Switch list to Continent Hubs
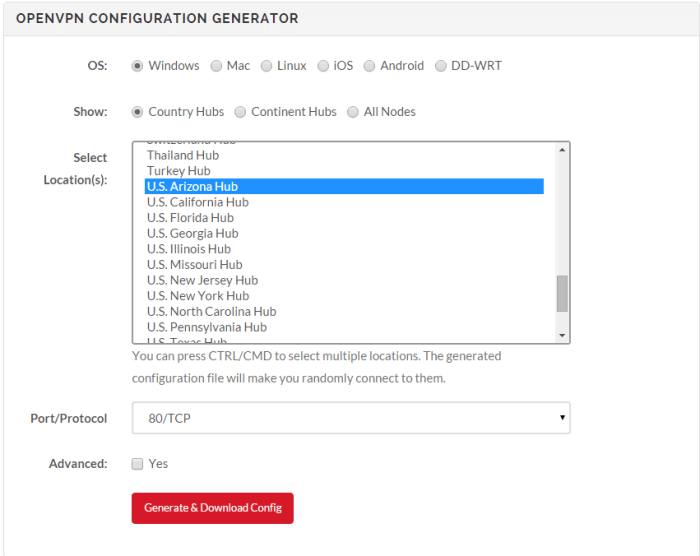Image resolution: width=700 pixels, height=556 pixels. 240,112
